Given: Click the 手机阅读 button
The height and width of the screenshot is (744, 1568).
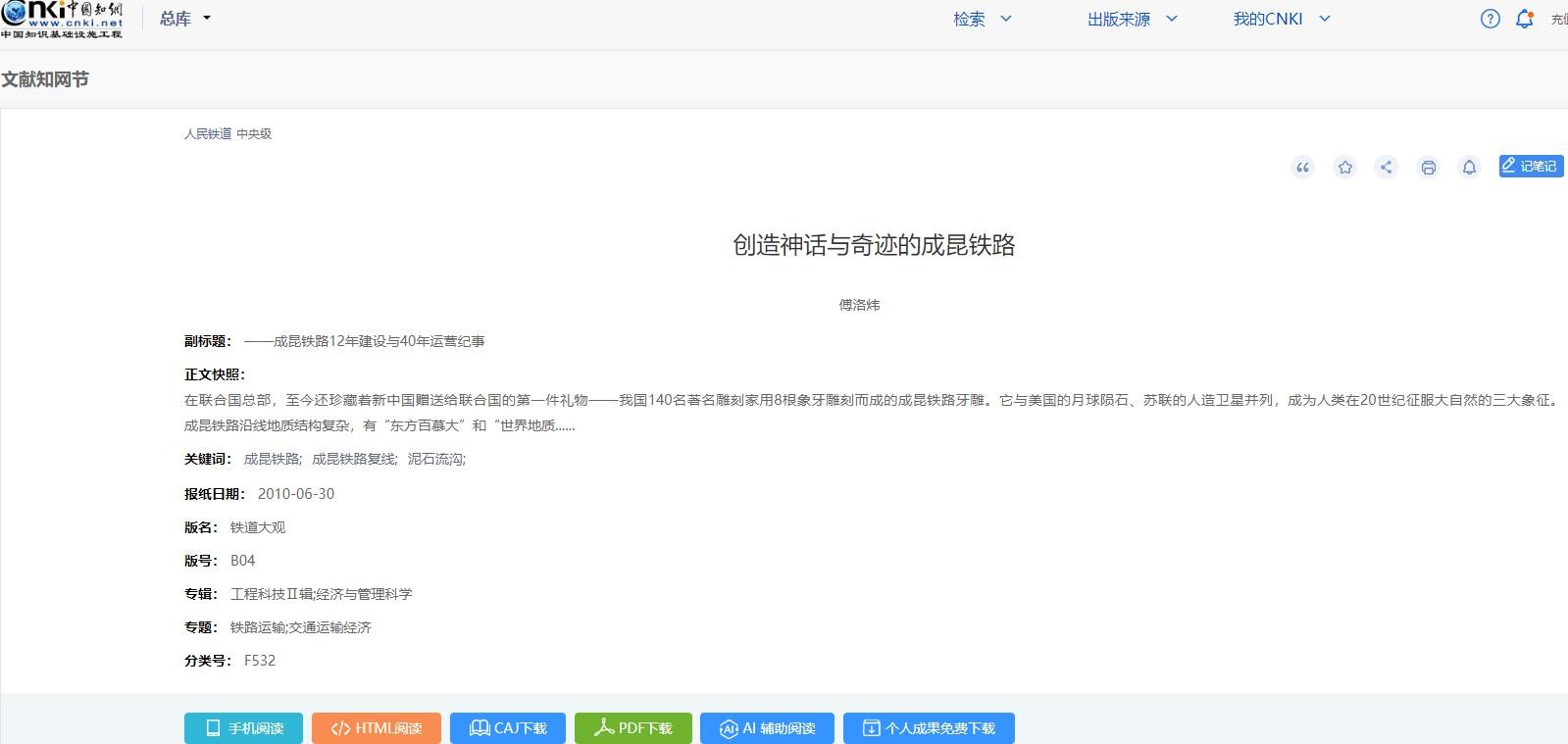Looking at the screenshot, I should pyautogui.click(x=243, y=728).
